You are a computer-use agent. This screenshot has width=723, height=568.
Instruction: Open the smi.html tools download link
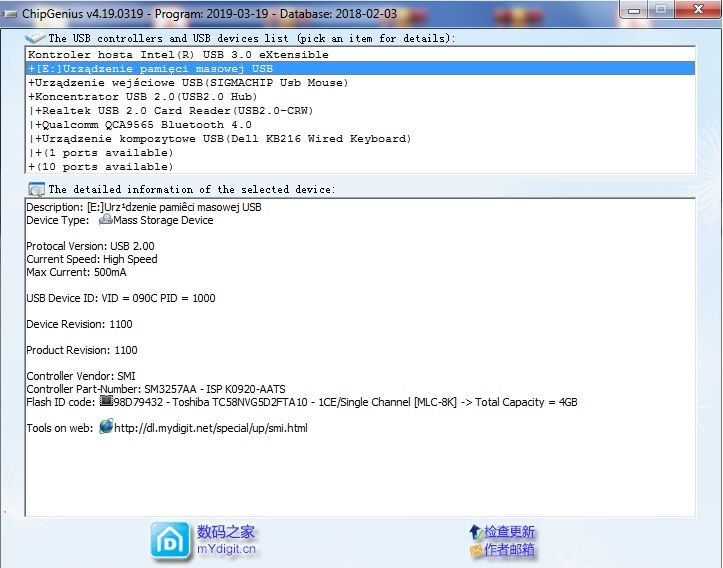(x=211, y=428)
